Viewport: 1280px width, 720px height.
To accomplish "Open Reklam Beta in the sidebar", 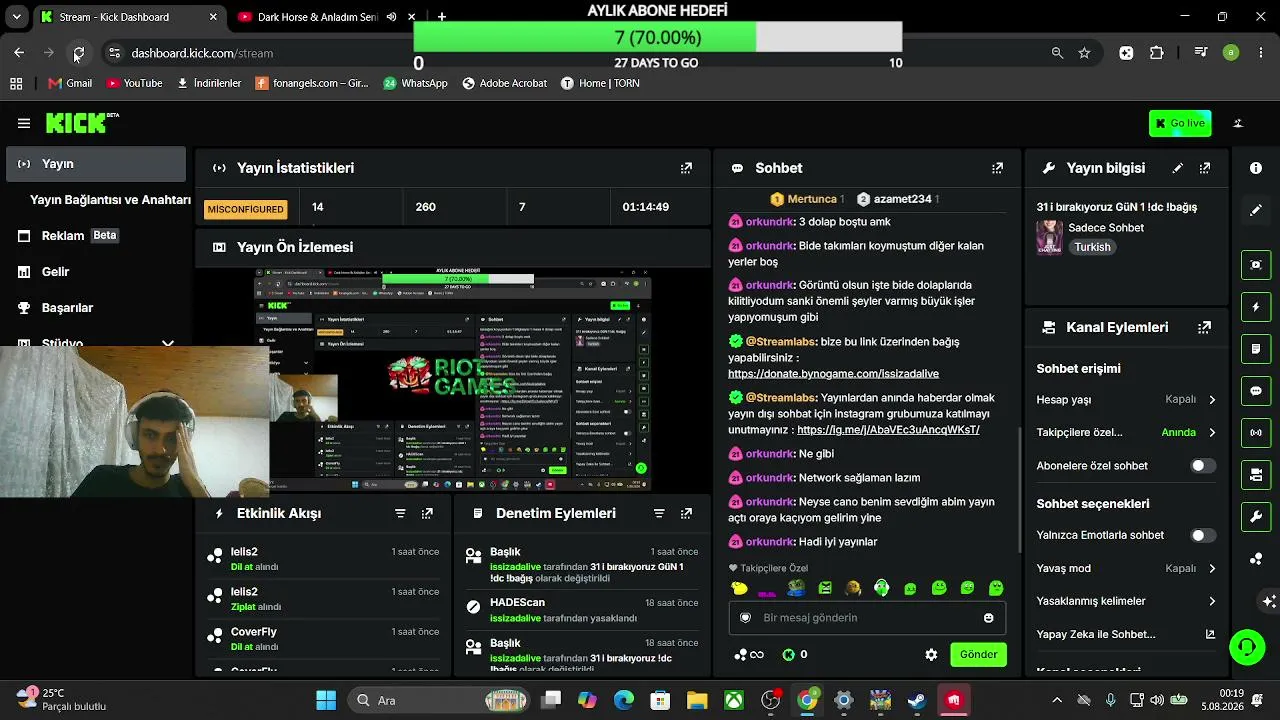I will [96, 236].
